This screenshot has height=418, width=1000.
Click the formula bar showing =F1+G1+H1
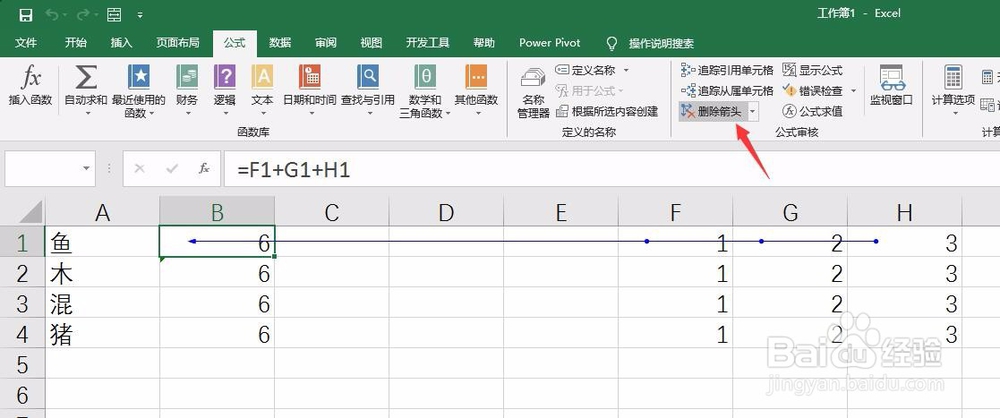click(612, 169)
